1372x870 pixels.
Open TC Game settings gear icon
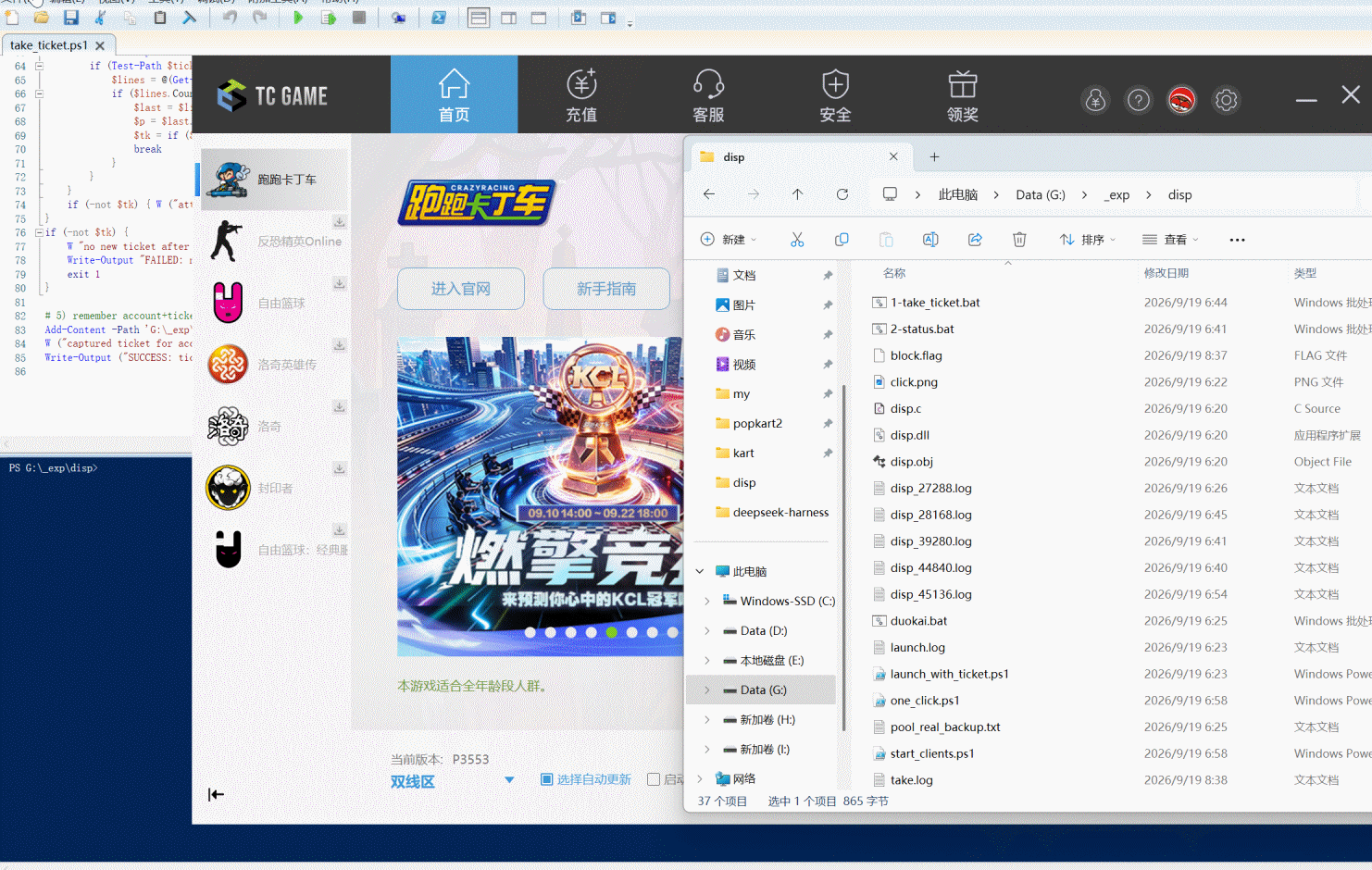click(1226, 100)
